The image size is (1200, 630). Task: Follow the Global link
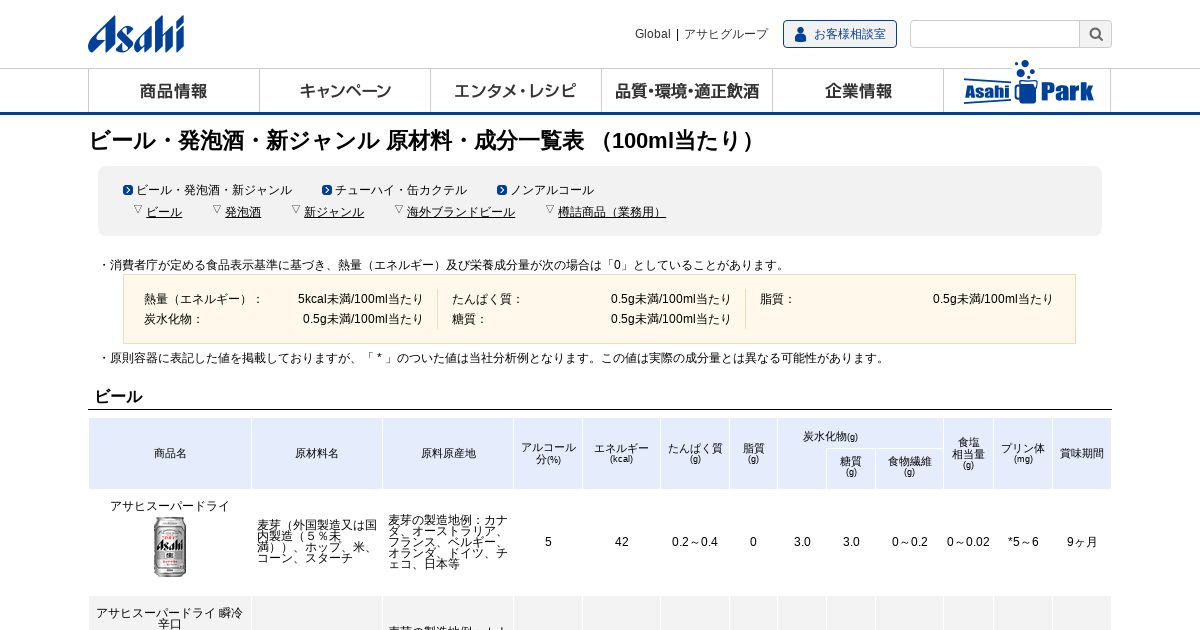653,34
